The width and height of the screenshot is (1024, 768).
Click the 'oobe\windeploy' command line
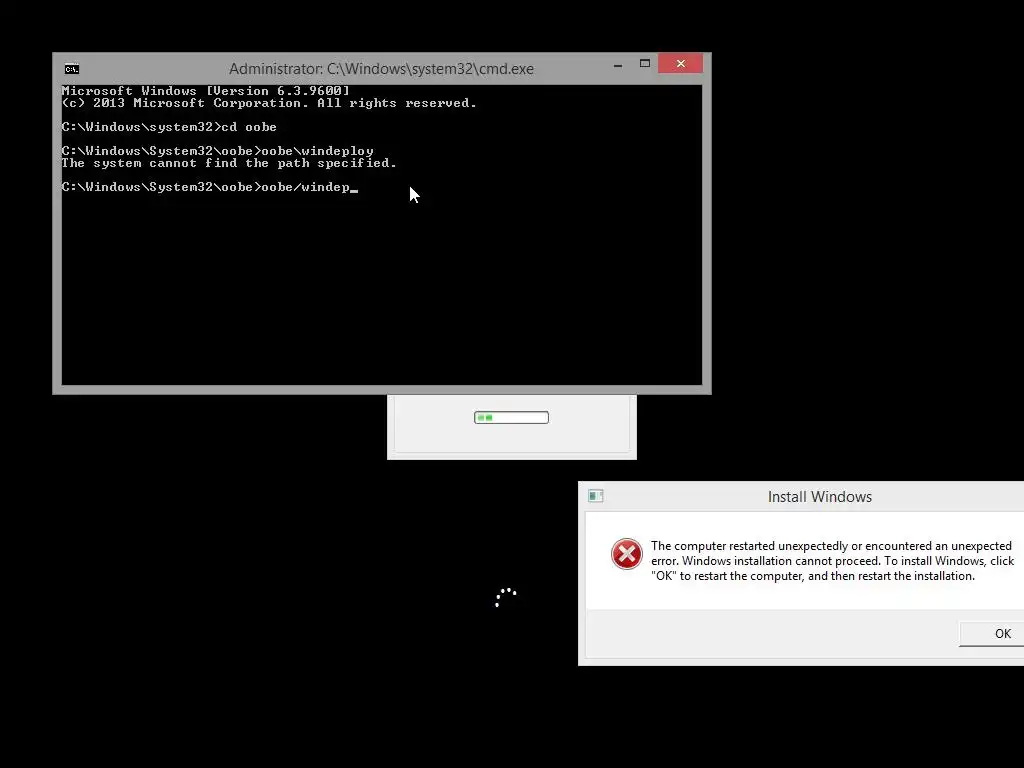[x=217, y=151]
